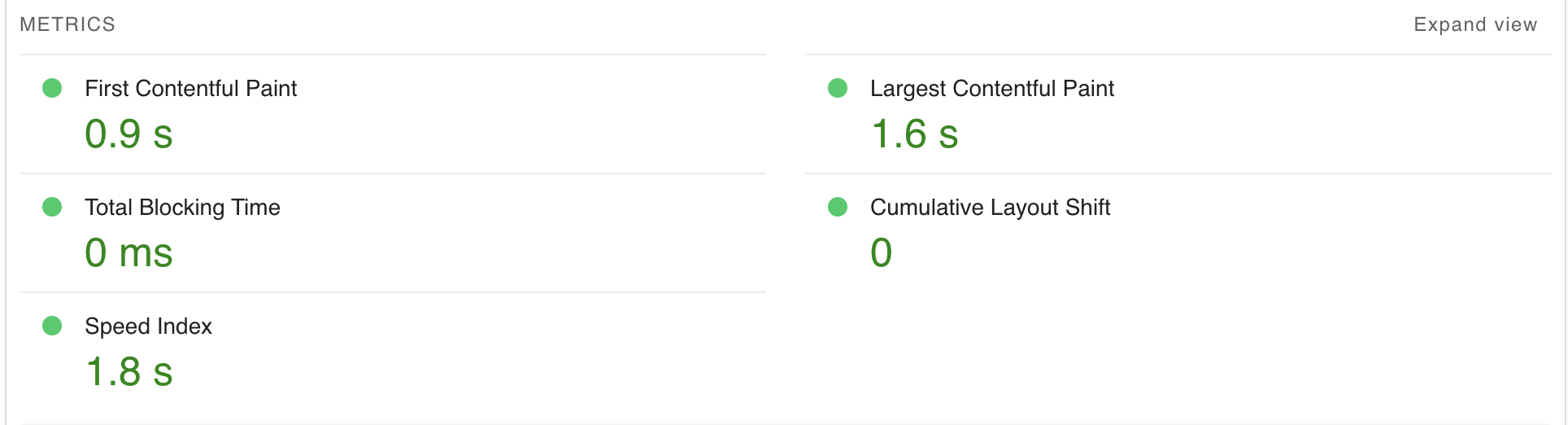Click the s unit after Largest Contentful Paint 1.6

(948, 137)
